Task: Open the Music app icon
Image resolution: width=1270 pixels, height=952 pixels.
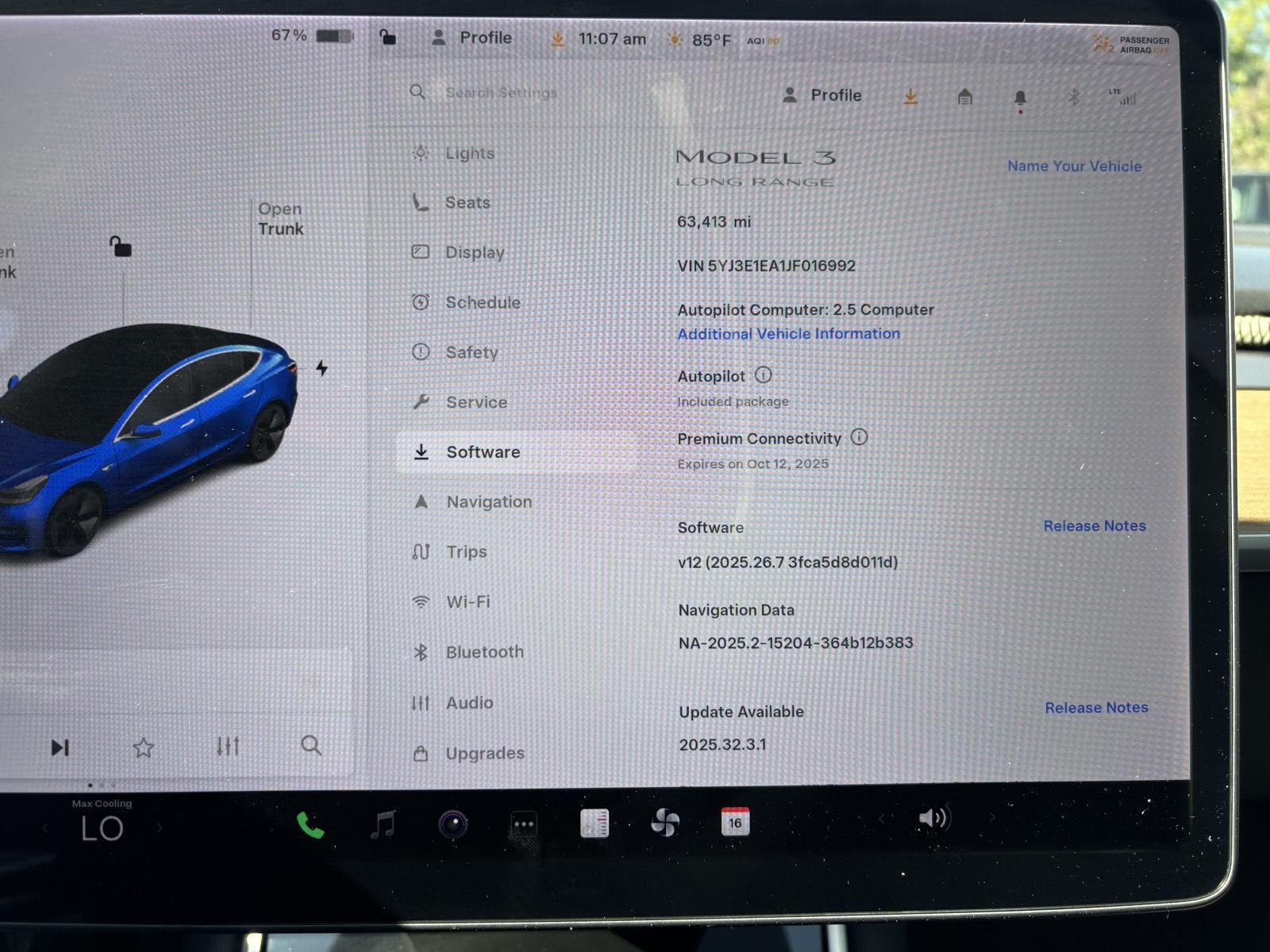Action: point(383,824)
